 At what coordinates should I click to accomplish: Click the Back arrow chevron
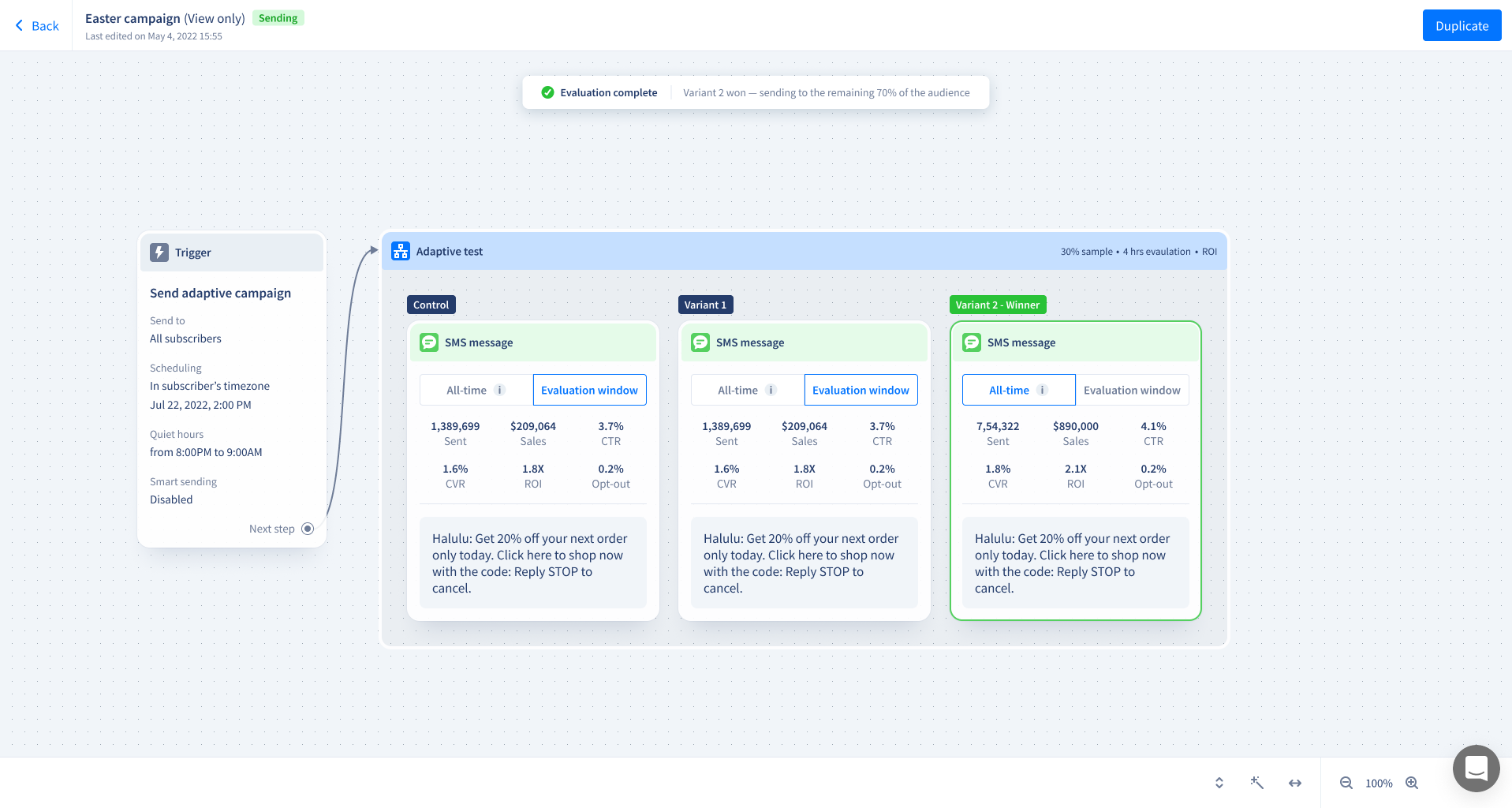(x=19, y=25)
